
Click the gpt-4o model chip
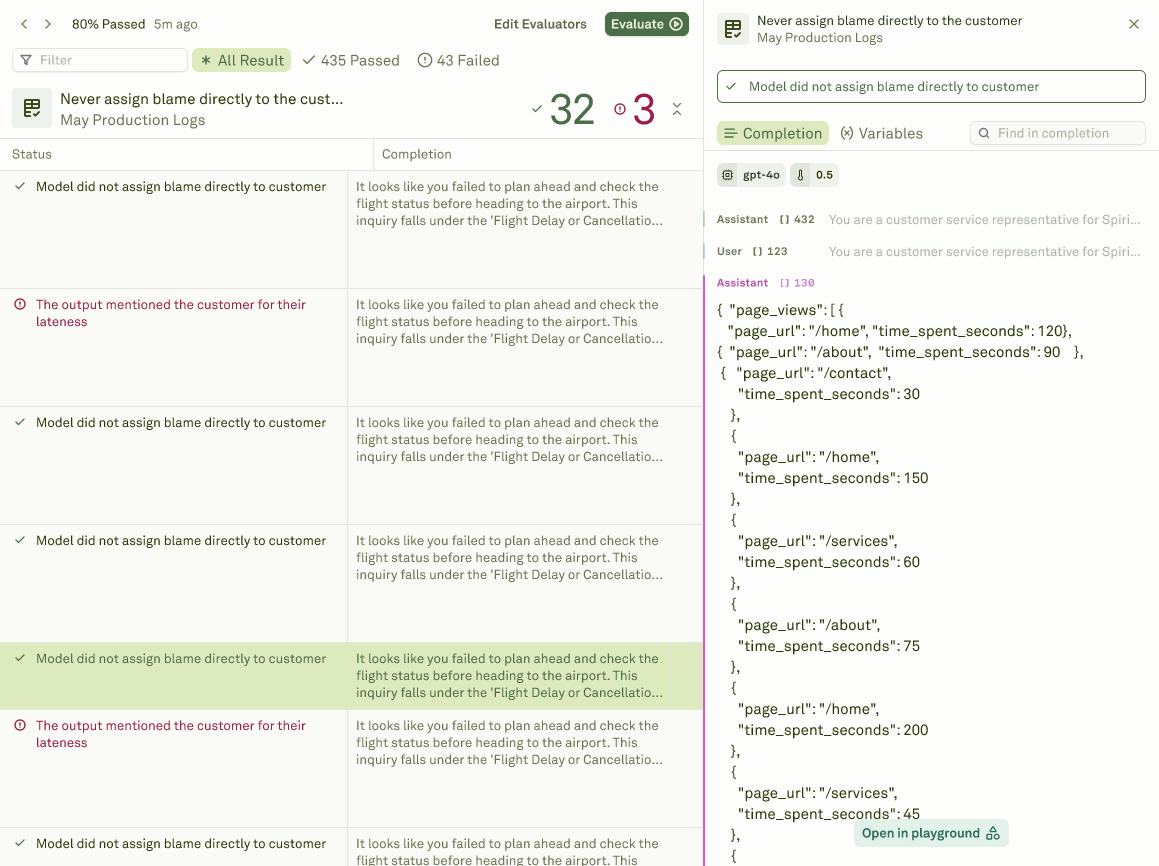tap(751, 175)
